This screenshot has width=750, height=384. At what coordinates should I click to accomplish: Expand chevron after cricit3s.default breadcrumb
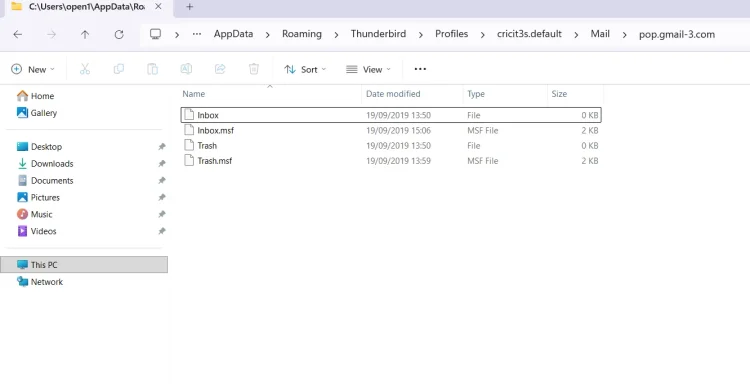pos(576,34)
